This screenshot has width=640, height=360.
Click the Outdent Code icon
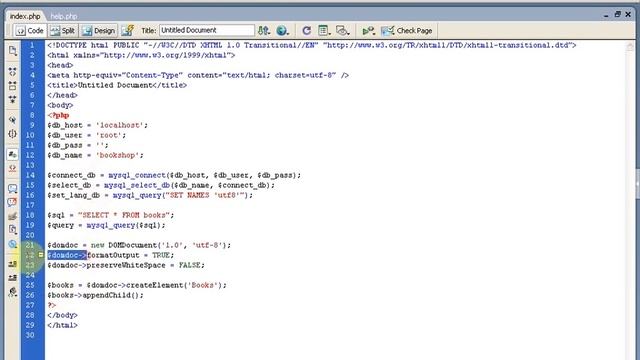(x=13, y=278)
